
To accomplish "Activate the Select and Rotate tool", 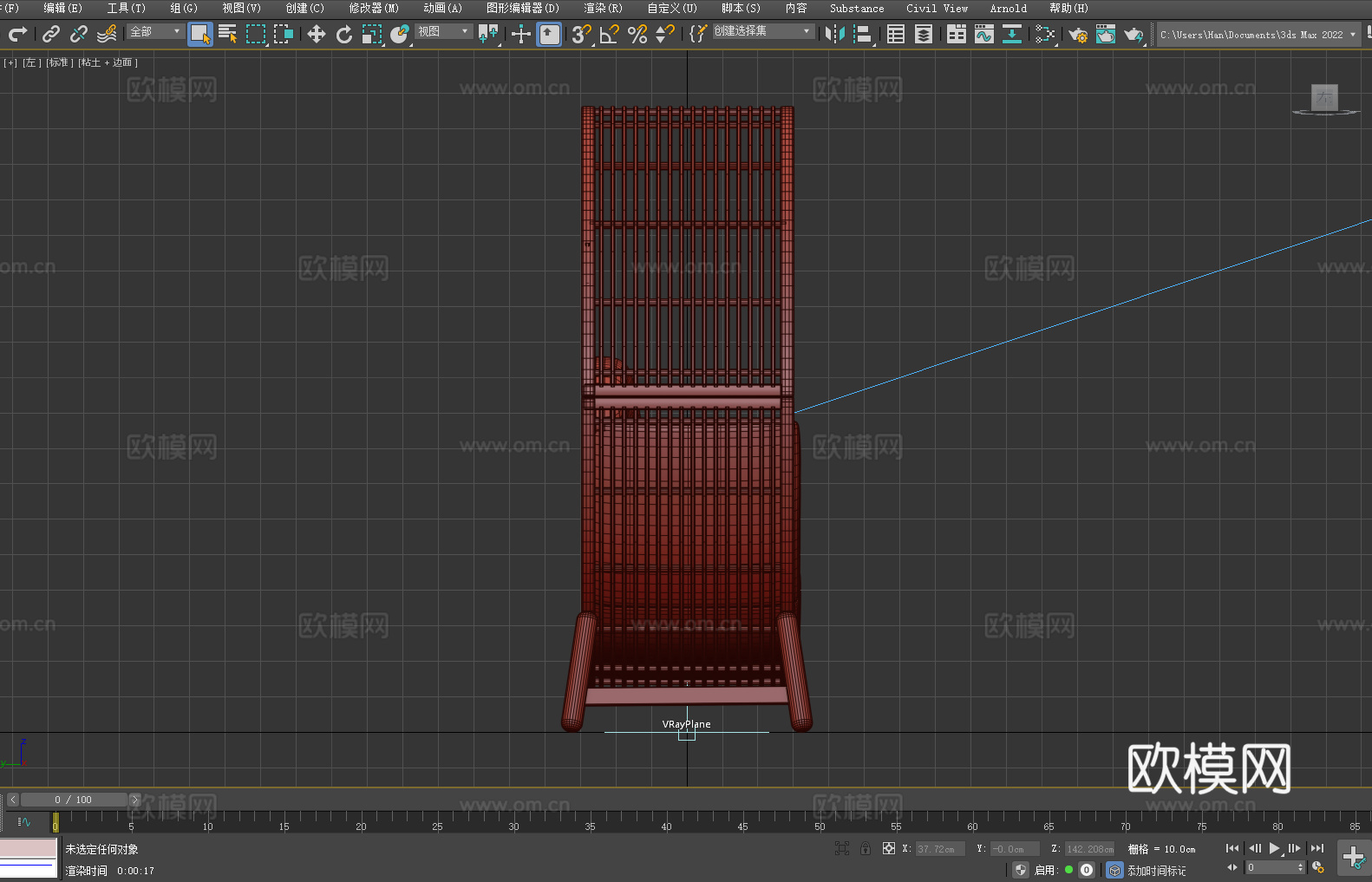I will coord(344,34).
